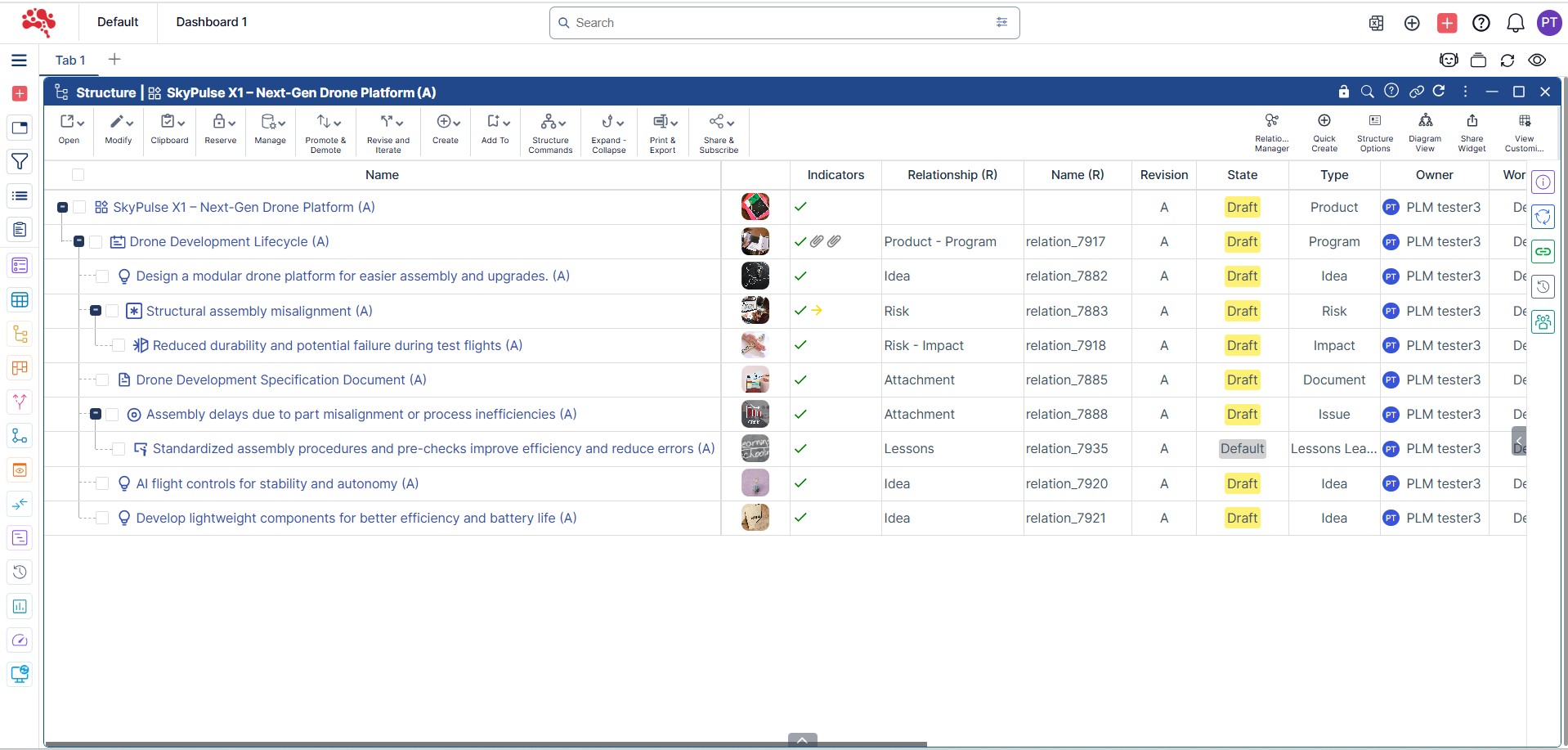The height and width of the screenshot is (750, 1568).
Task: Collapse Structural assembly misalignment node
Action: [96, 311]
